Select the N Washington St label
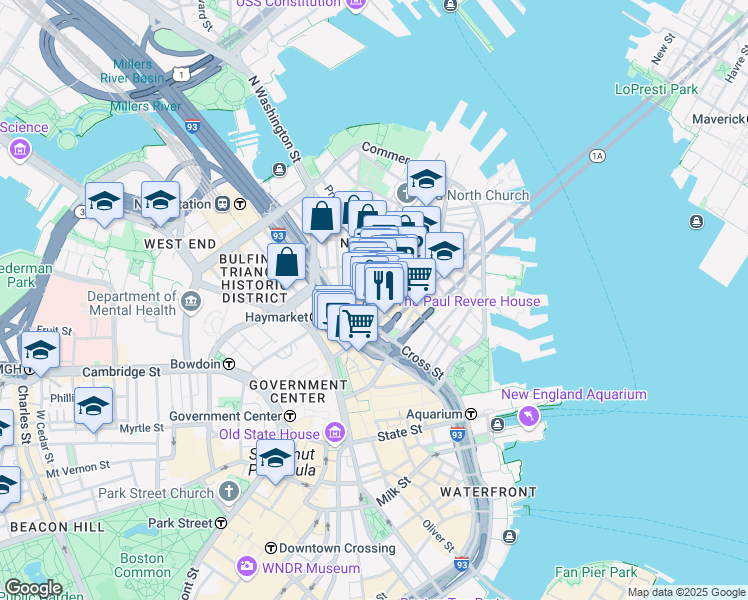 click(x=275, y=119)
